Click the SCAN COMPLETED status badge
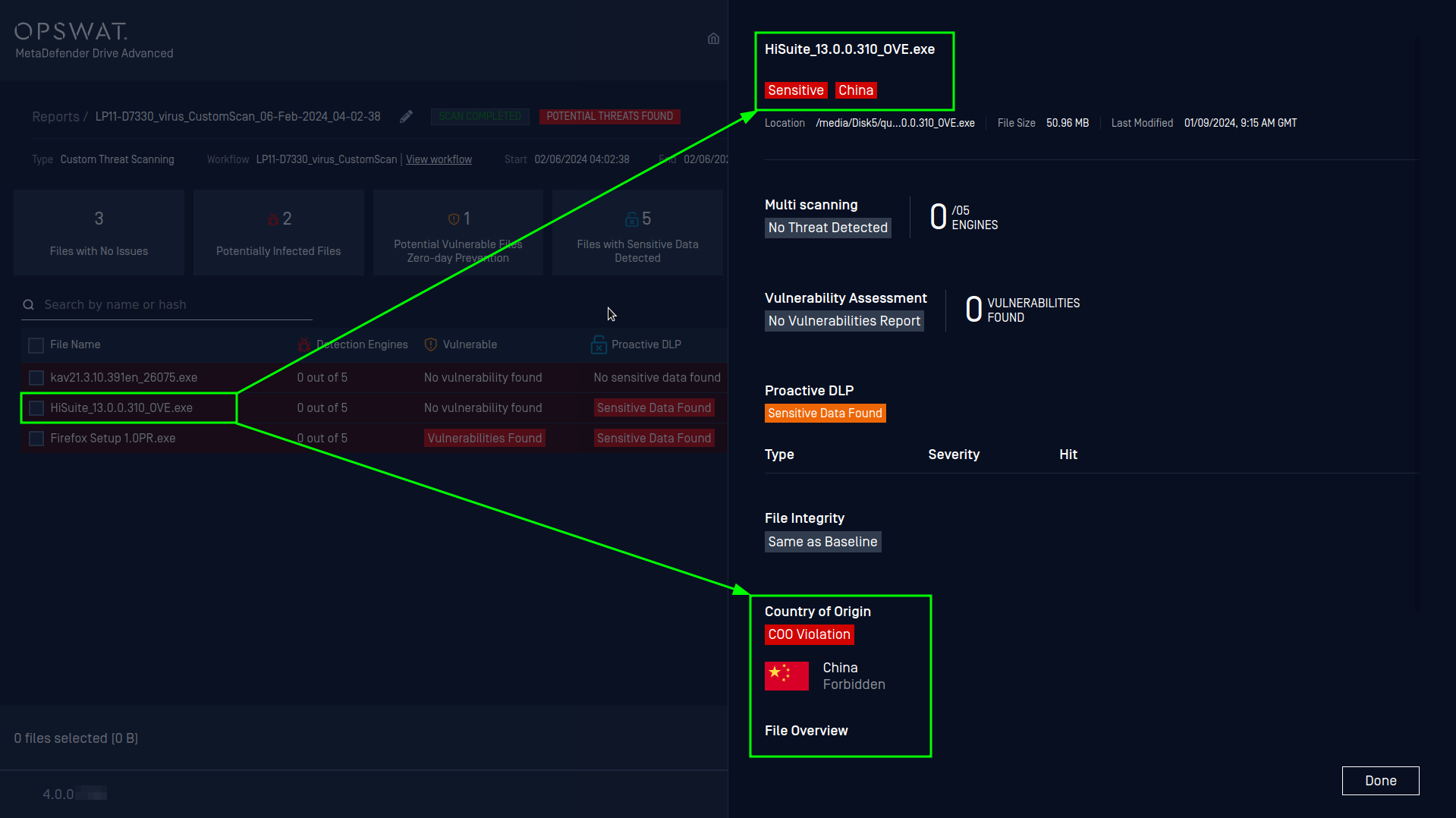 [x=480, y=116]
